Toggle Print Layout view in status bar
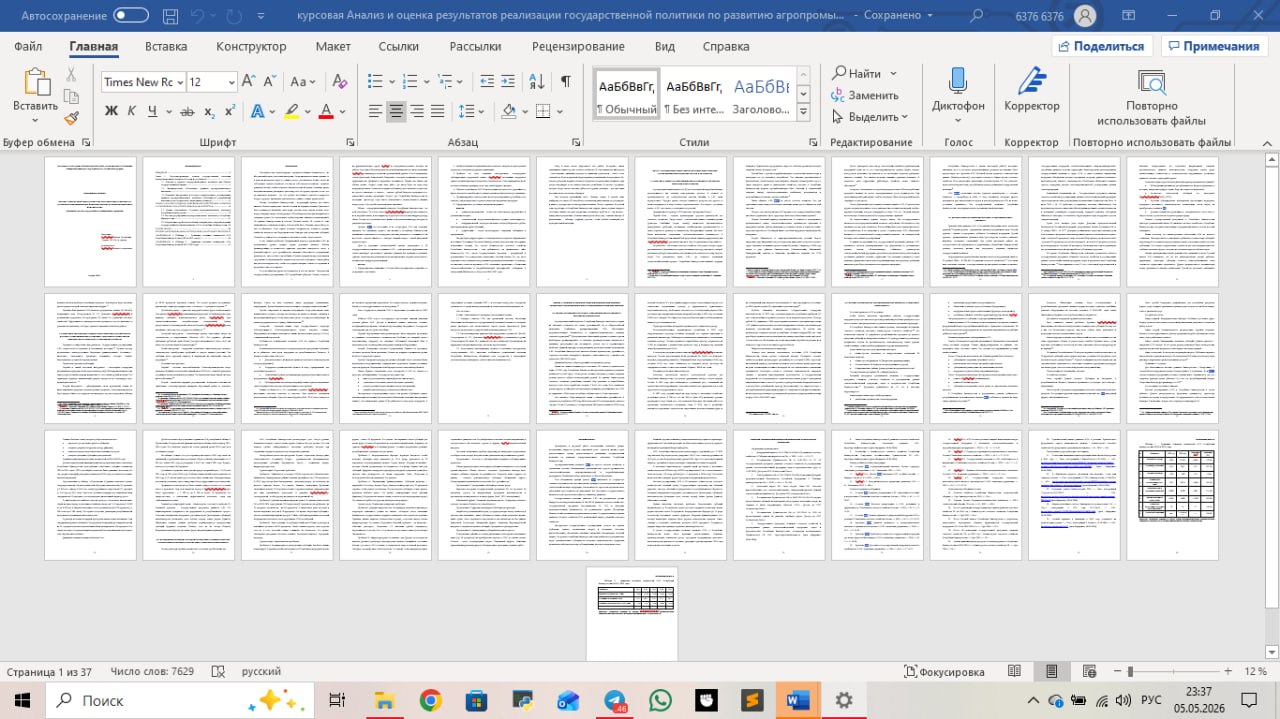Image resolution: width=1280 pixels, height=719 pixels. pyautogui.click(x=1051, y=671)
